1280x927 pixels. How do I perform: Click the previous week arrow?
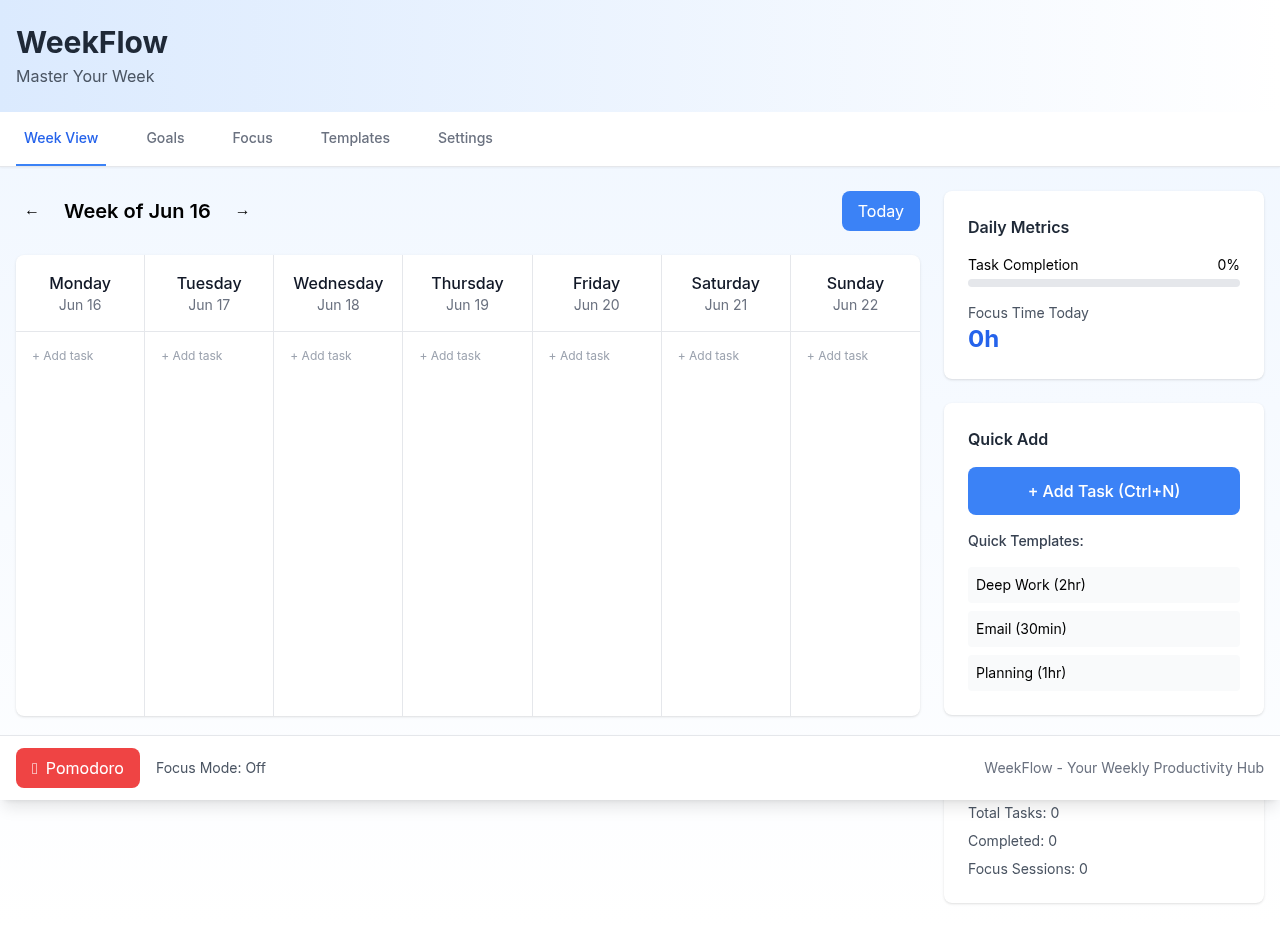point(31,211)
